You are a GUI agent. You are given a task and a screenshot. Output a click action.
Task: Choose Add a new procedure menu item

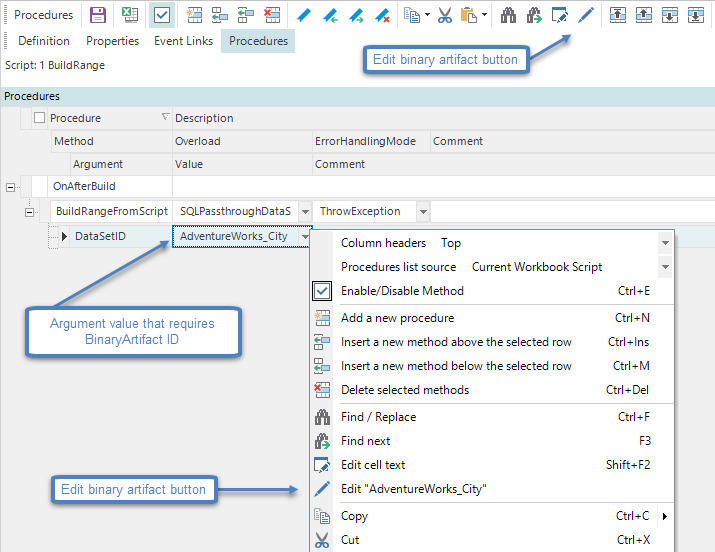coord(492,318)
